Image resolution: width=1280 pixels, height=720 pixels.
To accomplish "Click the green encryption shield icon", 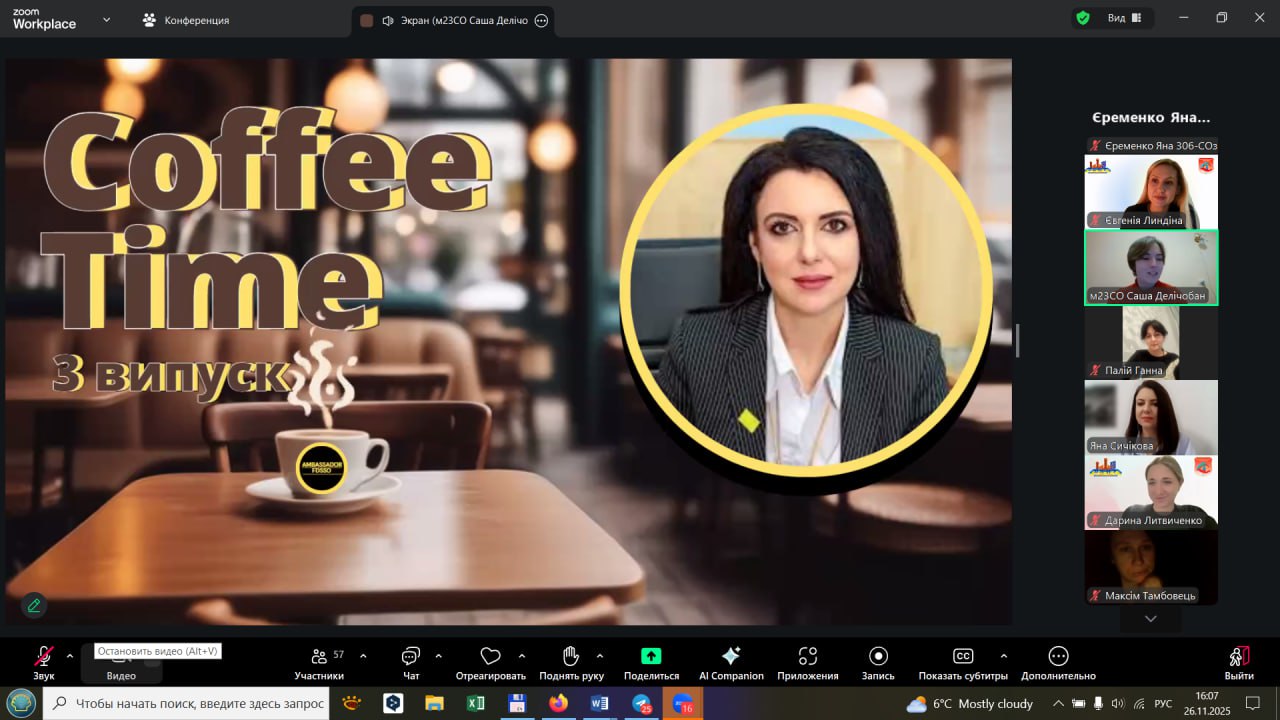I will click(x=1082, y=18).
